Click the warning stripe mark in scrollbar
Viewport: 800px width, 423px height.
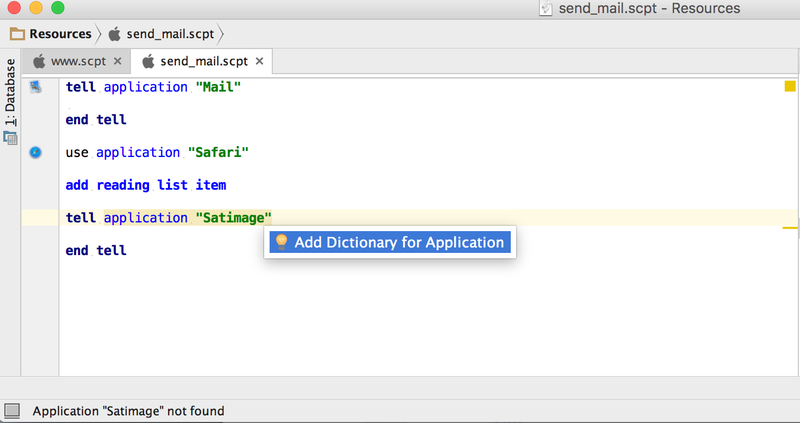pyautogui.click(x=790, y=228)
